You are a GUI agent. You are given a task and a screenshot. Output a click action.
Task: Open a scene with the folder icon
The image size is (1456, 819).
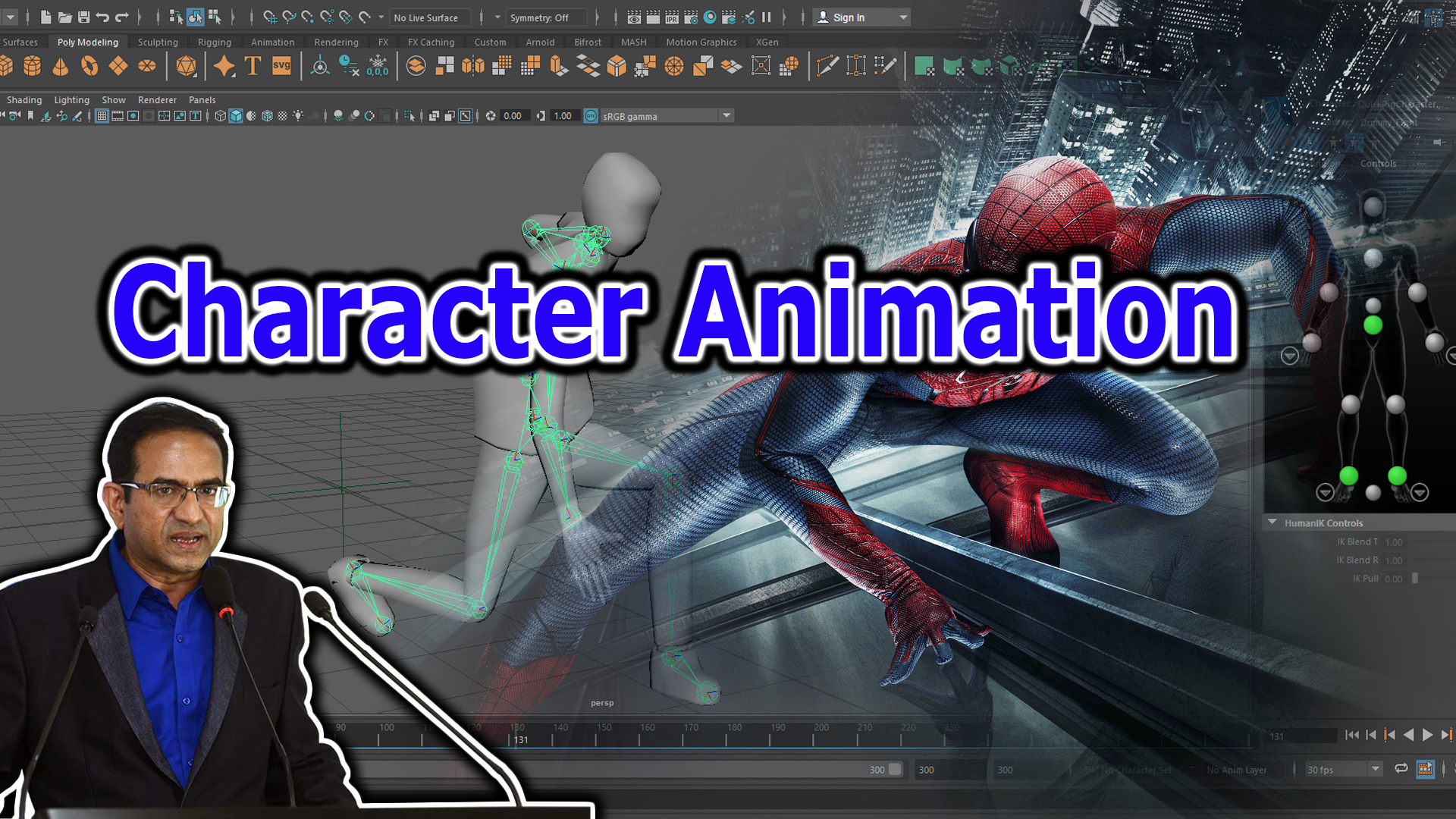pyautogui.click(x=64, y=17)
